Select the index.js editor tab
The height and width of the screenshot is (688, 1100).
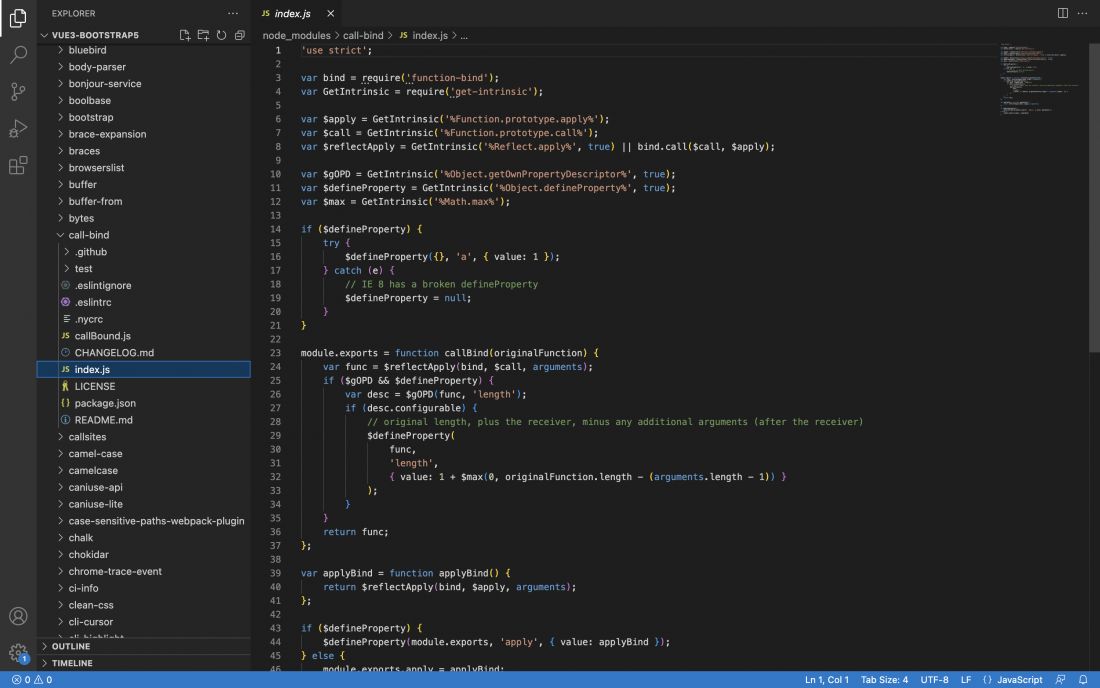[x=297, y=13]
